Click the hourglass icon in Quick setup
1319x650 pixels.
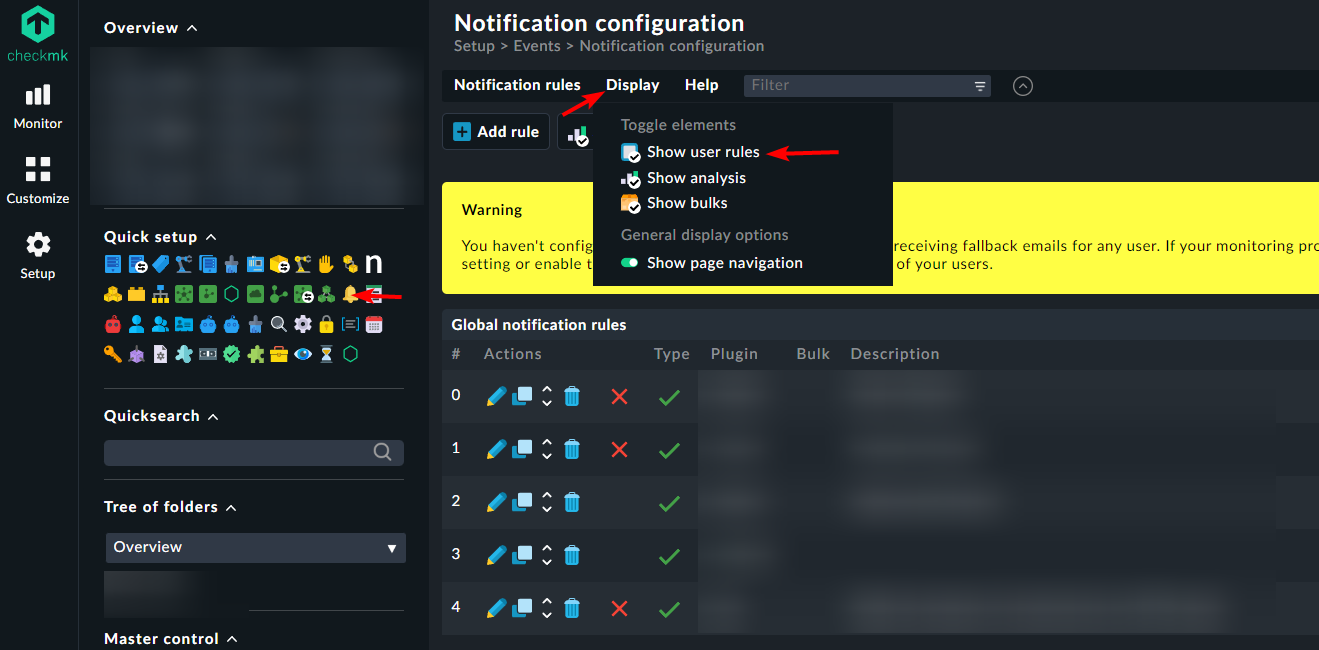(x=326, y=354)
